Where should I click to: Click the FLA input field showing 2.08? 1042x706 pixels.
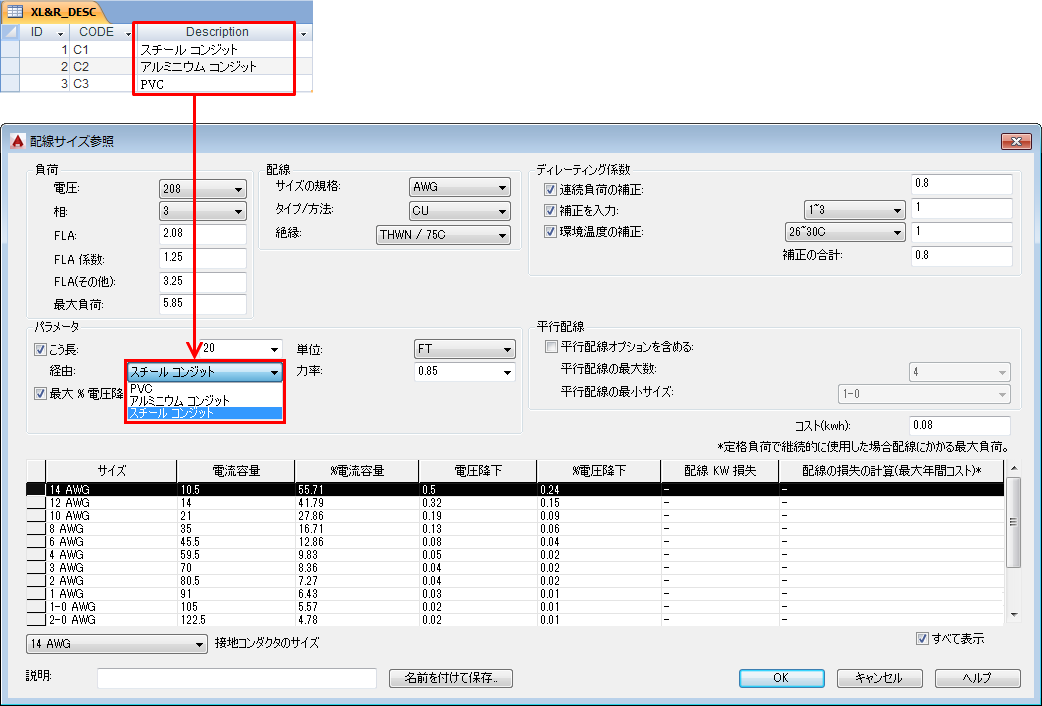[203, 234]
